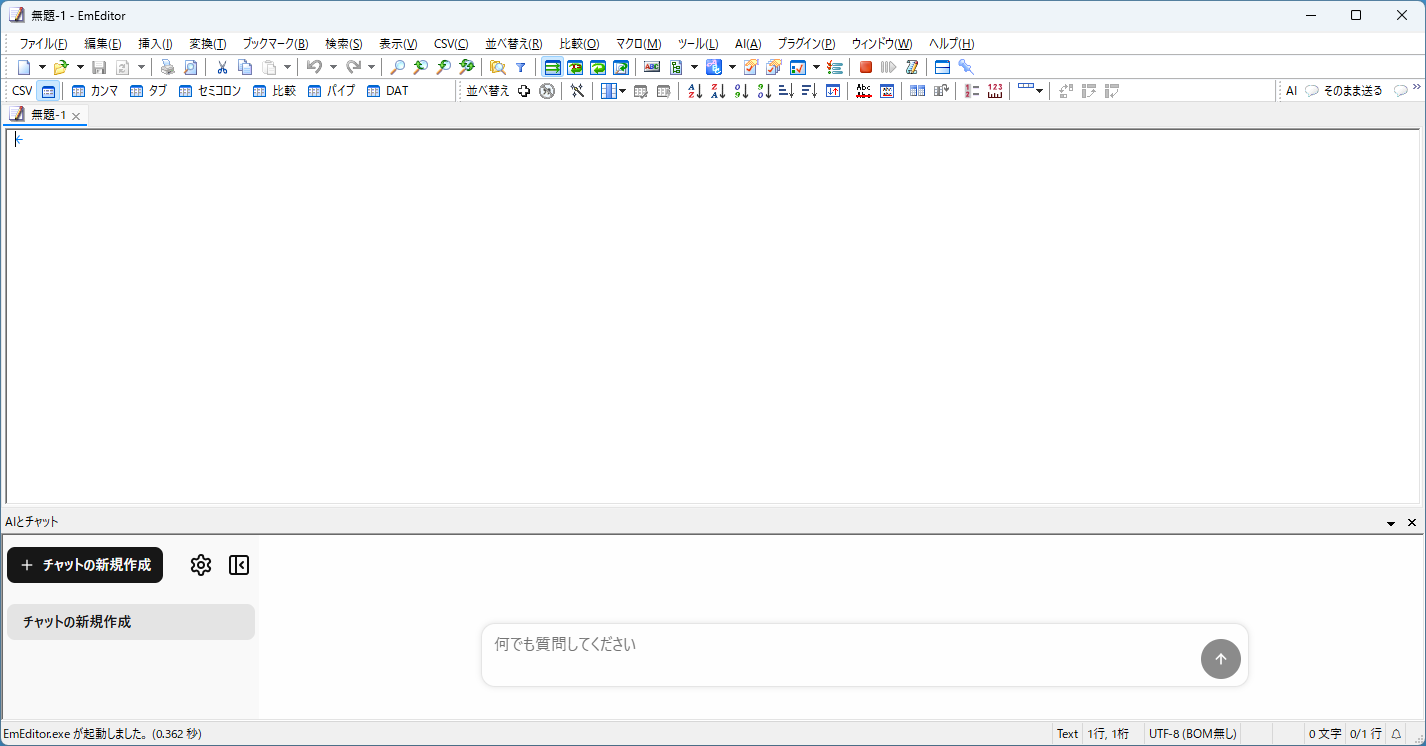Image resolution: width=1426 pixels, height=746 pixels.
Task: Expand the Undo history dropdown arrow
Action: (x=333, y=67)
